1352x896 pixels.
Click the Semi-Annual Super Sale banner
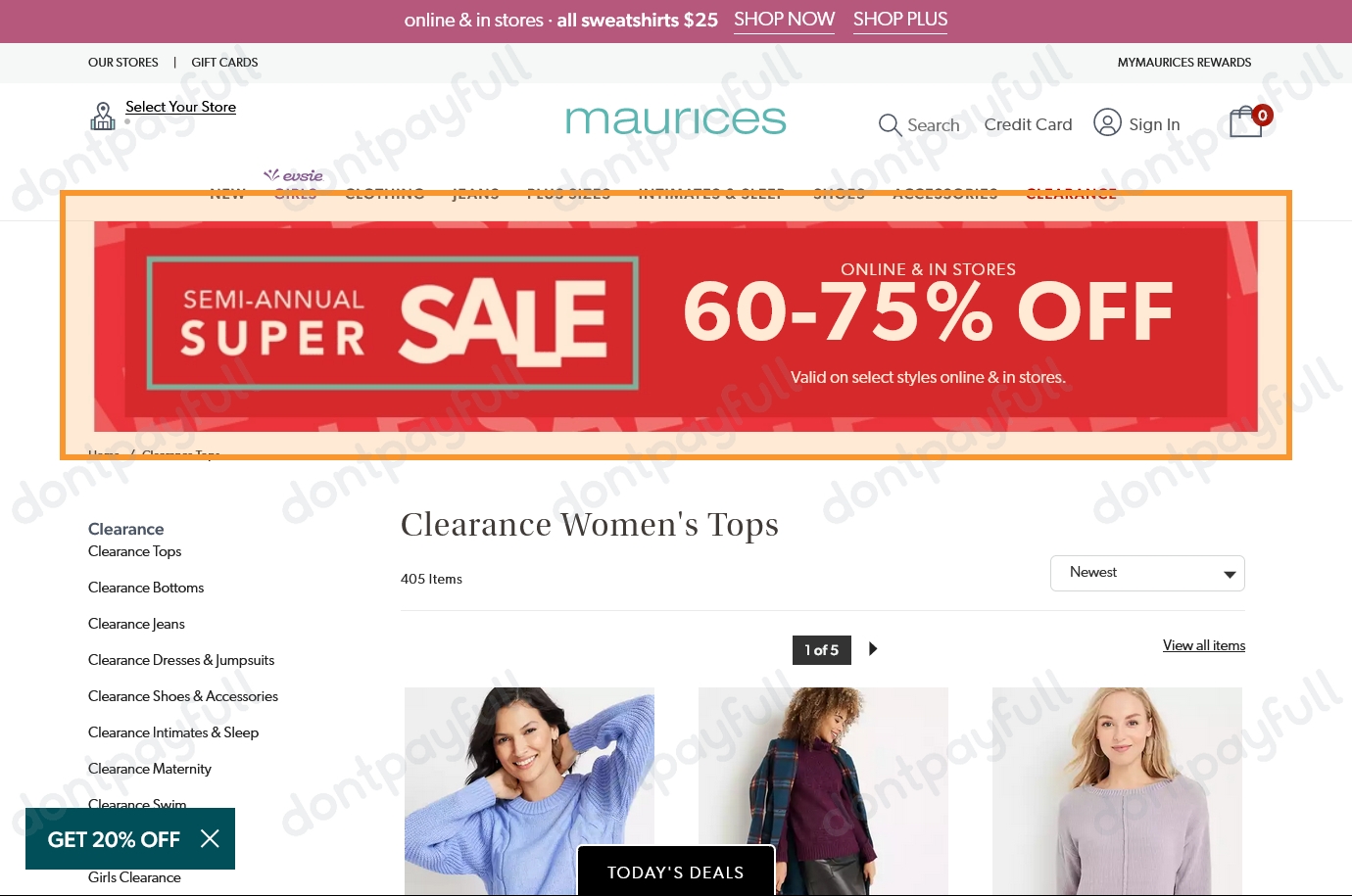point(676,326)
